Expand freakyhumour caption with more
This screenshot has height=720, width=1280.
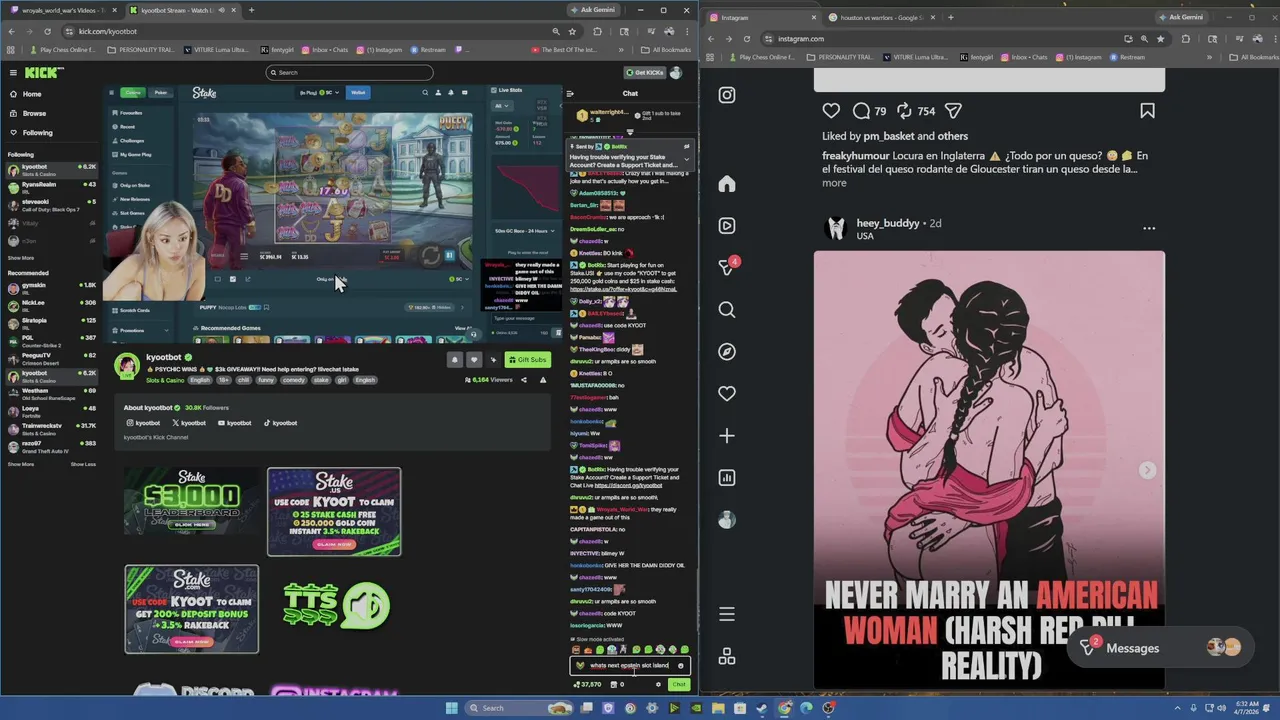[834, 183]
